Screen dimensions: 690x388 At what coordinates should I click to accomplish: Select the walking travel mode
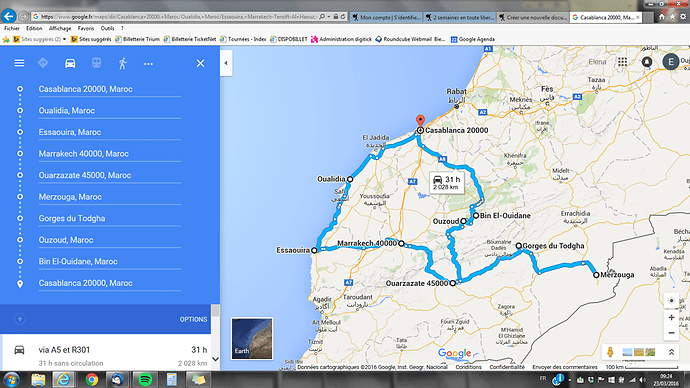point(123,63)
